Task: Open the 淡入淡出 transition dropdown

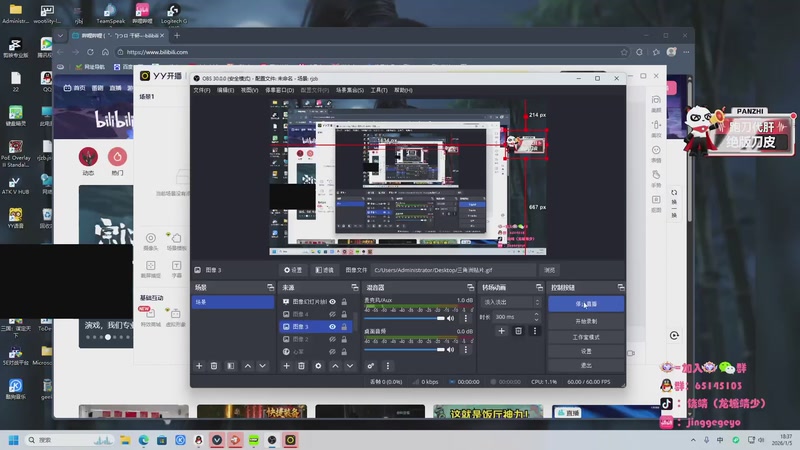Action: [x=510, y=302]
